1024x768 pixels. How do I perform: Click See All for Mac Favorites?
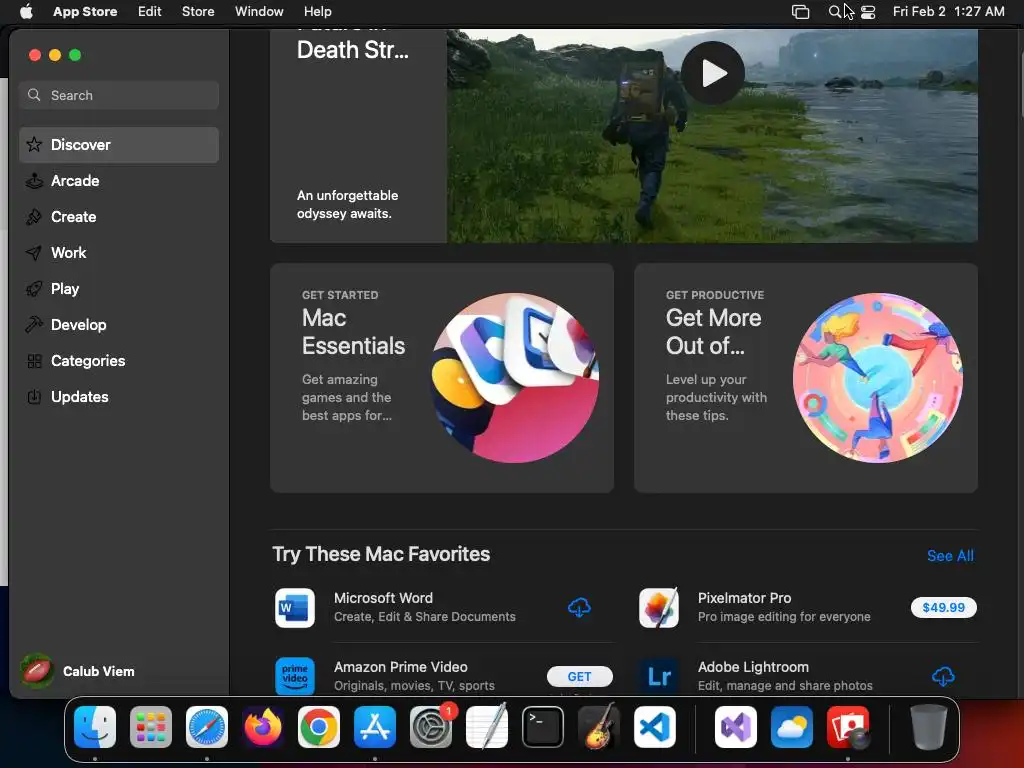coord(950,556)
